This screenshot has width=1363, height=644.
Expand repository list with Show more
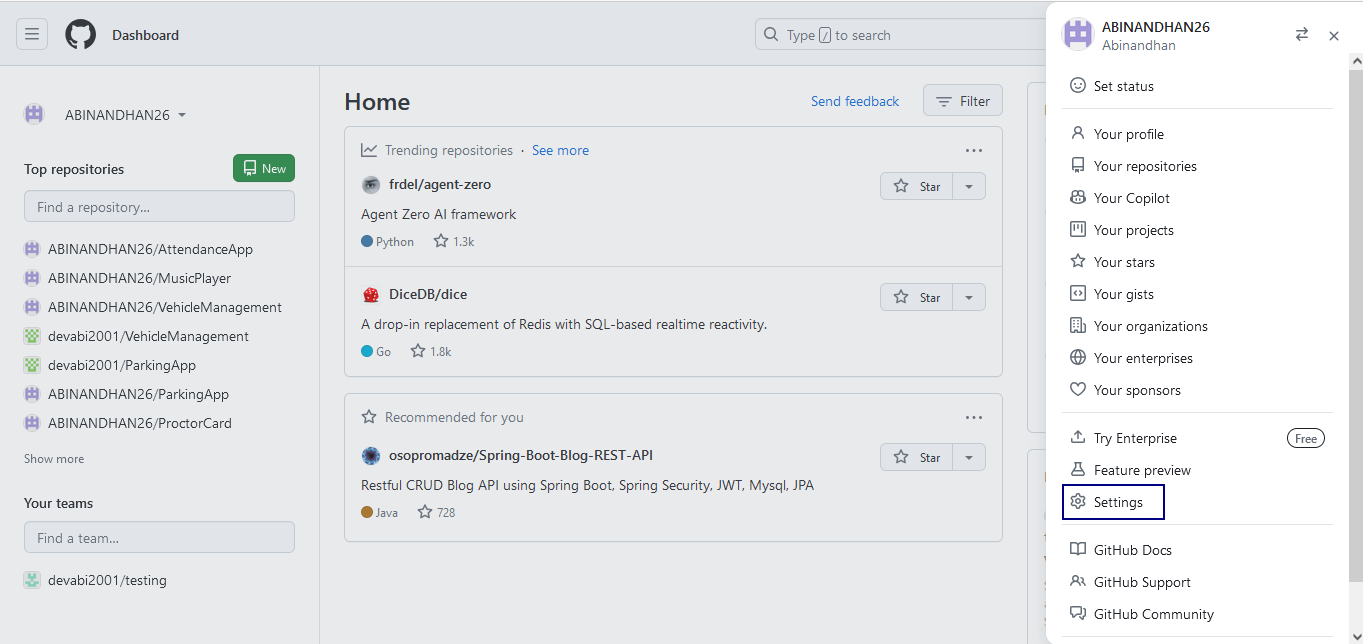[x=54, y=459]
